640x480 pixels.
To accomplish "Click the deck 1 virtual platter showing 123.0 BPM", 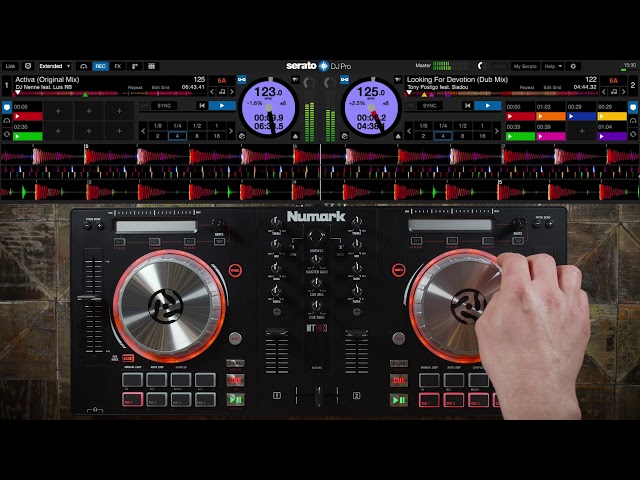I will (x=269, y=109).
